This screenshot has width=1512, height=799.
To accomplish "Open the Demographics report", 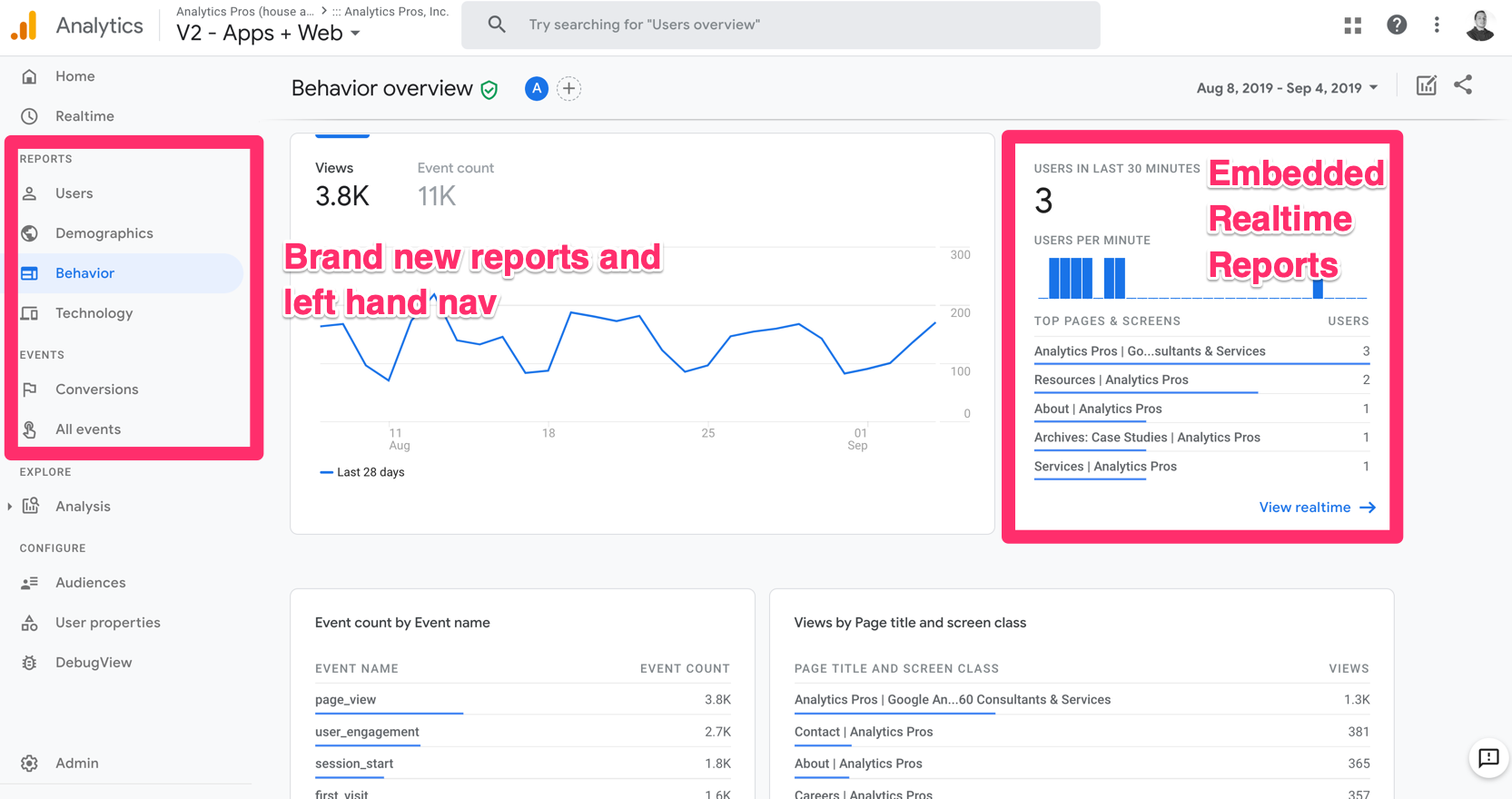I will point(104,233).
